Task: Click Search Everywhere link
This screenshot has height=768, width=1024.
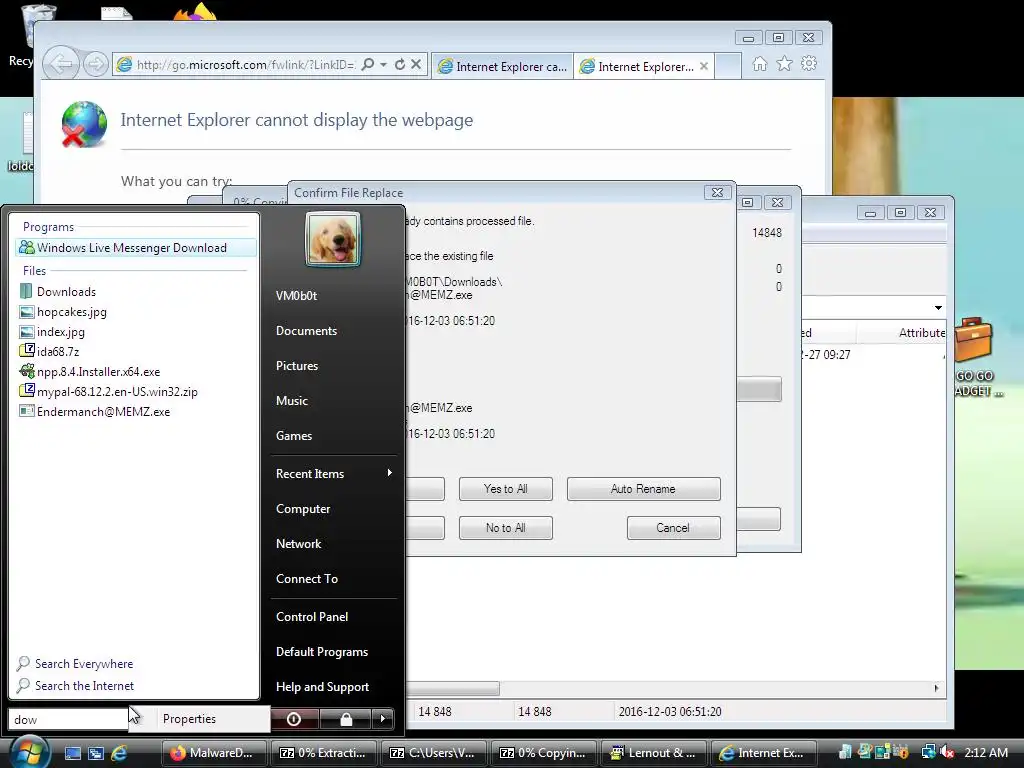Action: click(74, 664)
